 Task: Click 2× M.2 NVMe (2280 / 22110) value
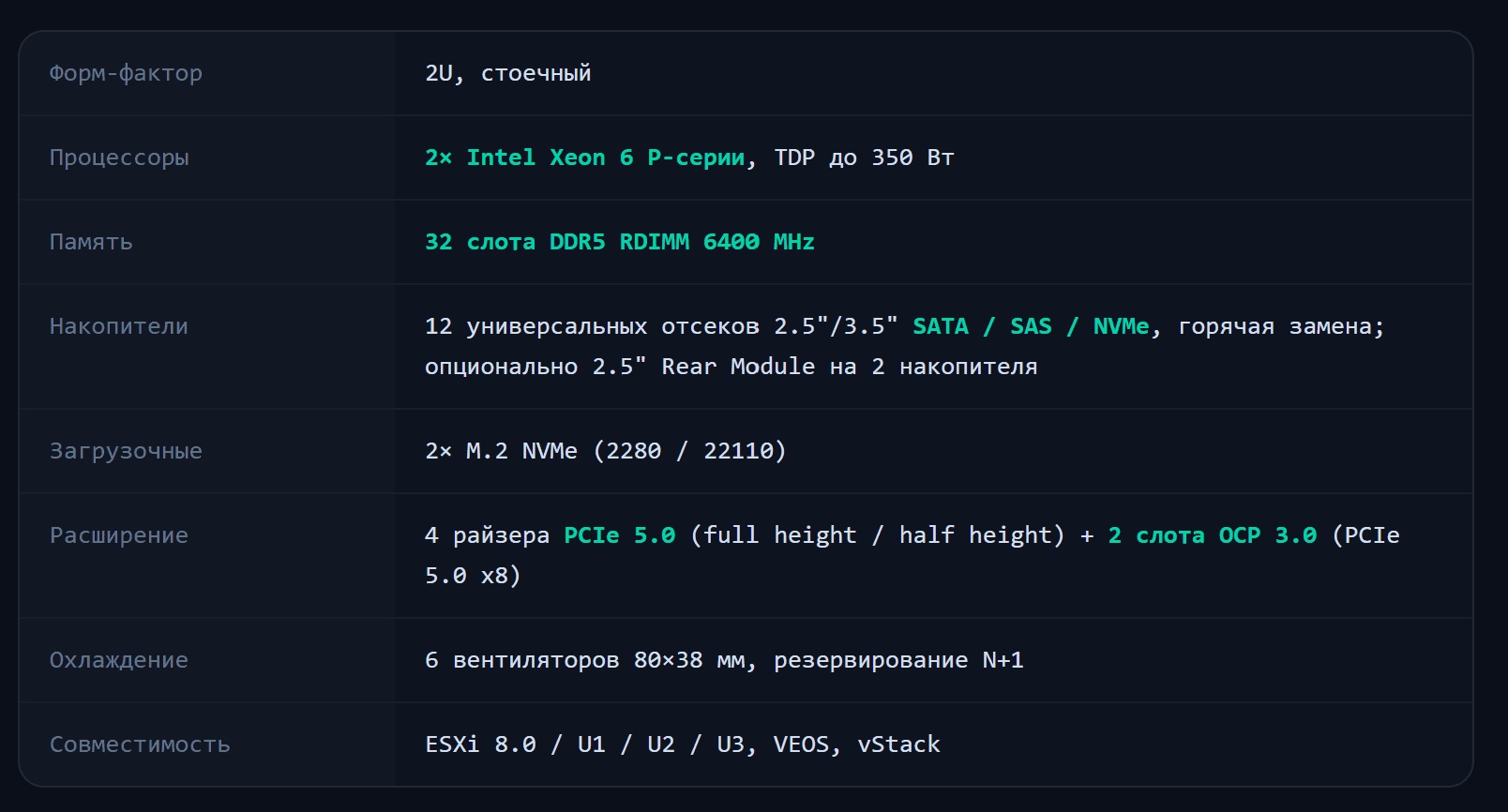[606, 451]
